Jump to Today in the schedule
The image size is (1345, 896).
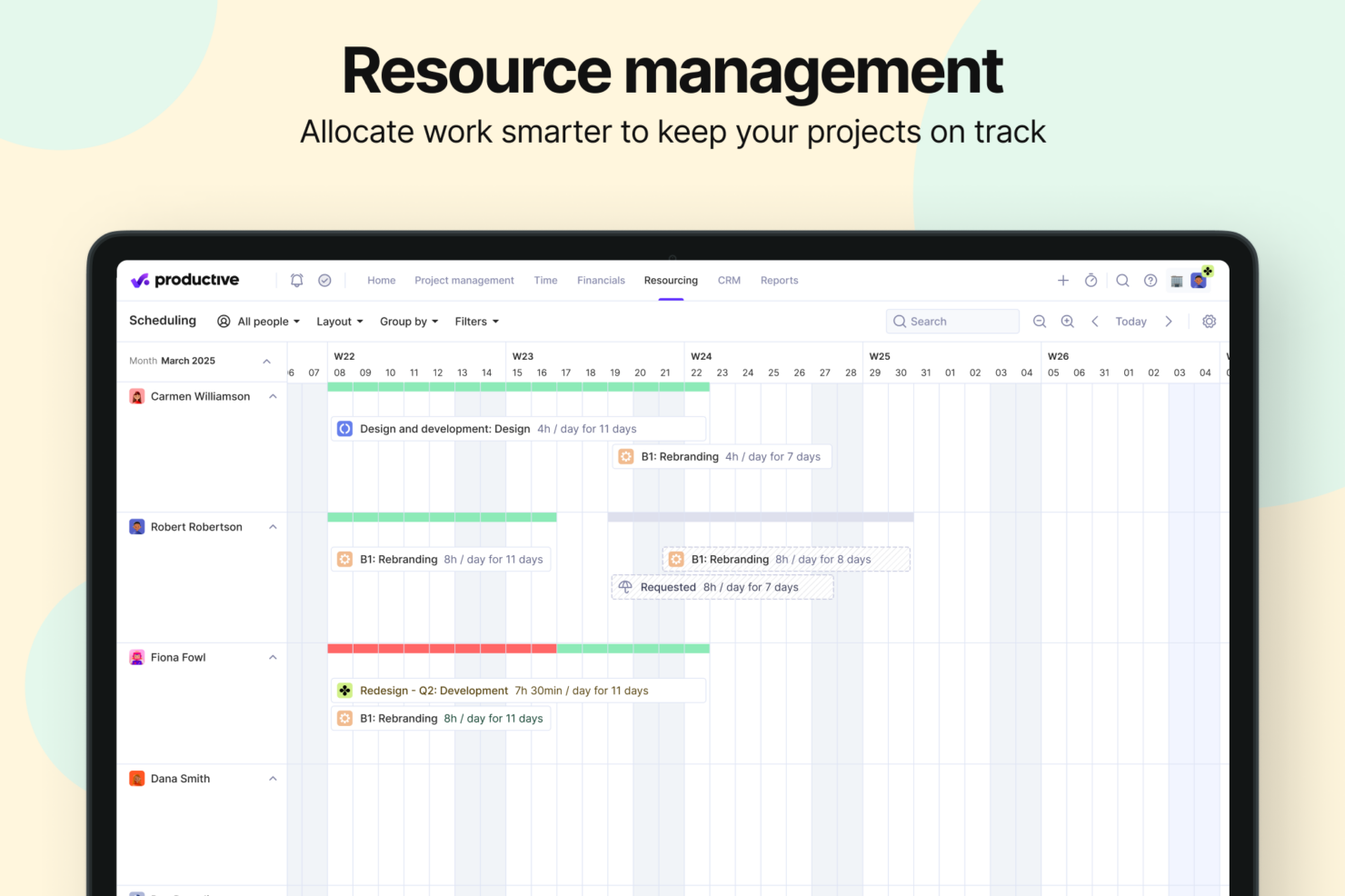click(1131, 322)
